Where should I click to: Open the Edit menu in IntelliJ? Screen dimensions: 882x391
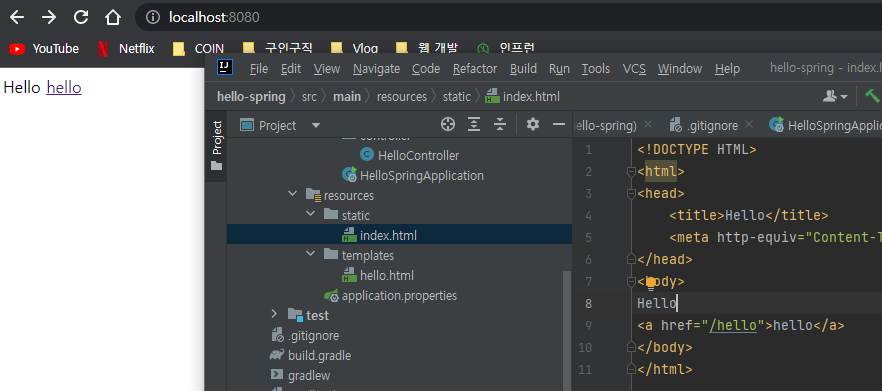[291, 69]
